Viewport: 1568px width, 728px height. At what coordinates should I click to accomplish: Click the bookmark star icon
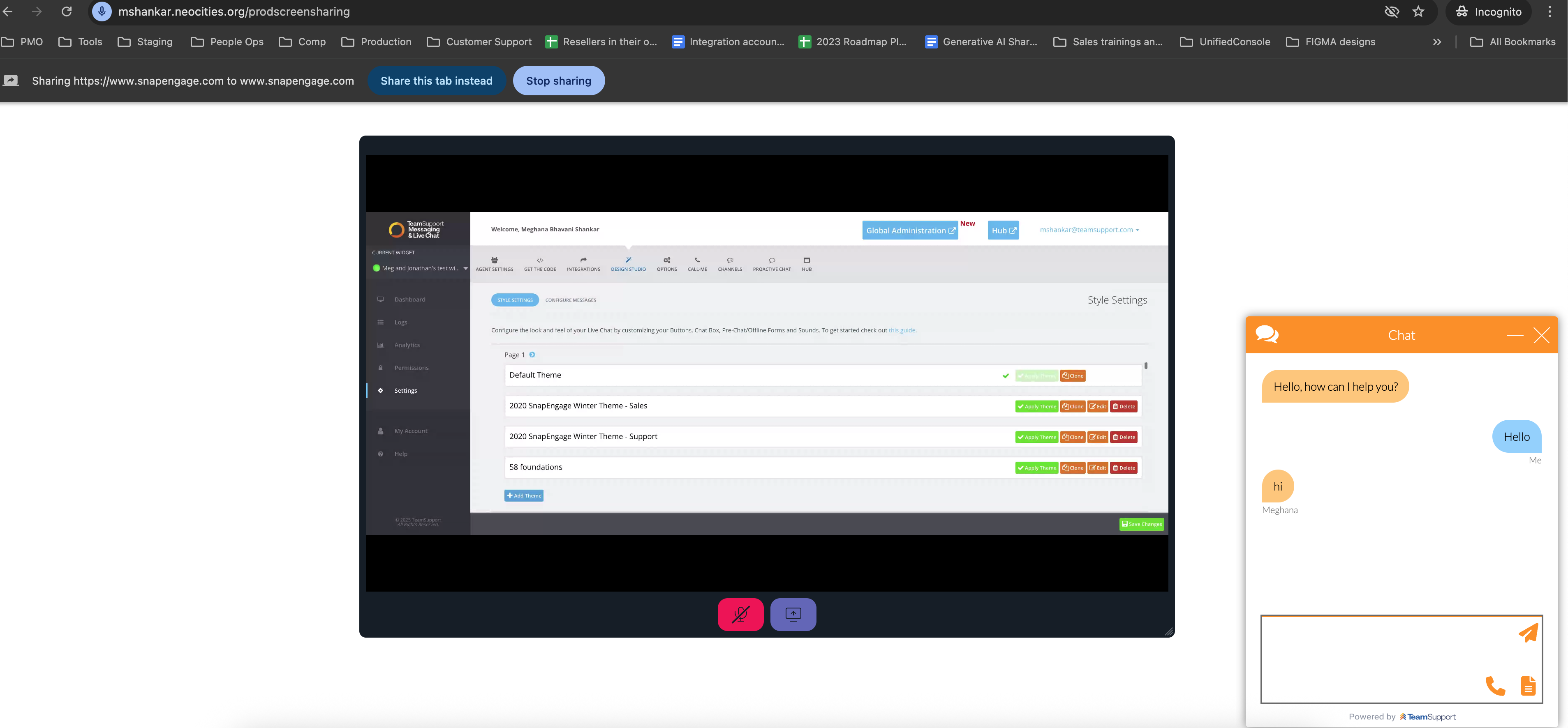[1418, 12]
